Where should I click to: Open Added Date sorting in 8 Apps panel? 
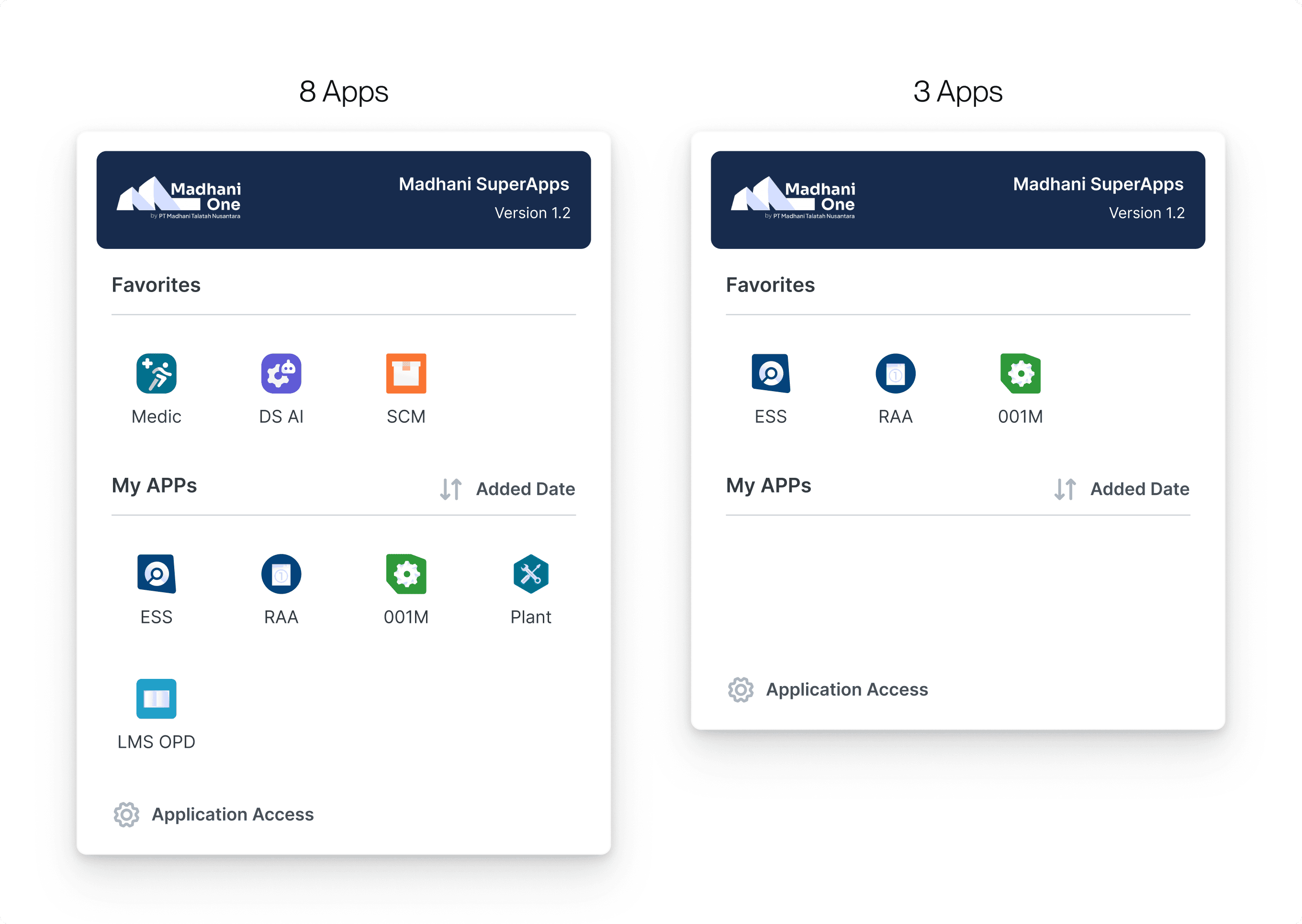526,489
